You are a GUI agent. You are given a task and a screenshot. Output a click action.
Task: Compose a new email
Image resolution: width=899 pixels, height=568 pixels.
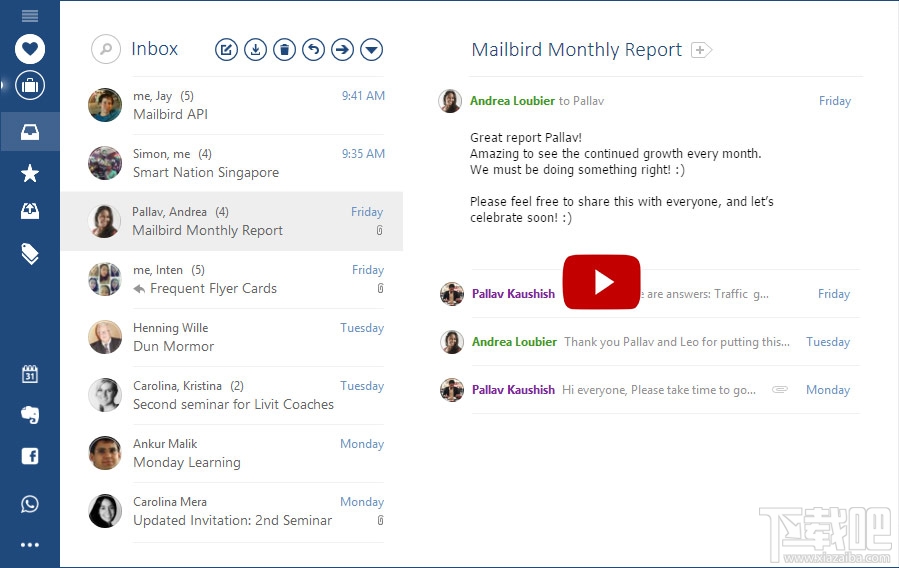pos(226,50)
